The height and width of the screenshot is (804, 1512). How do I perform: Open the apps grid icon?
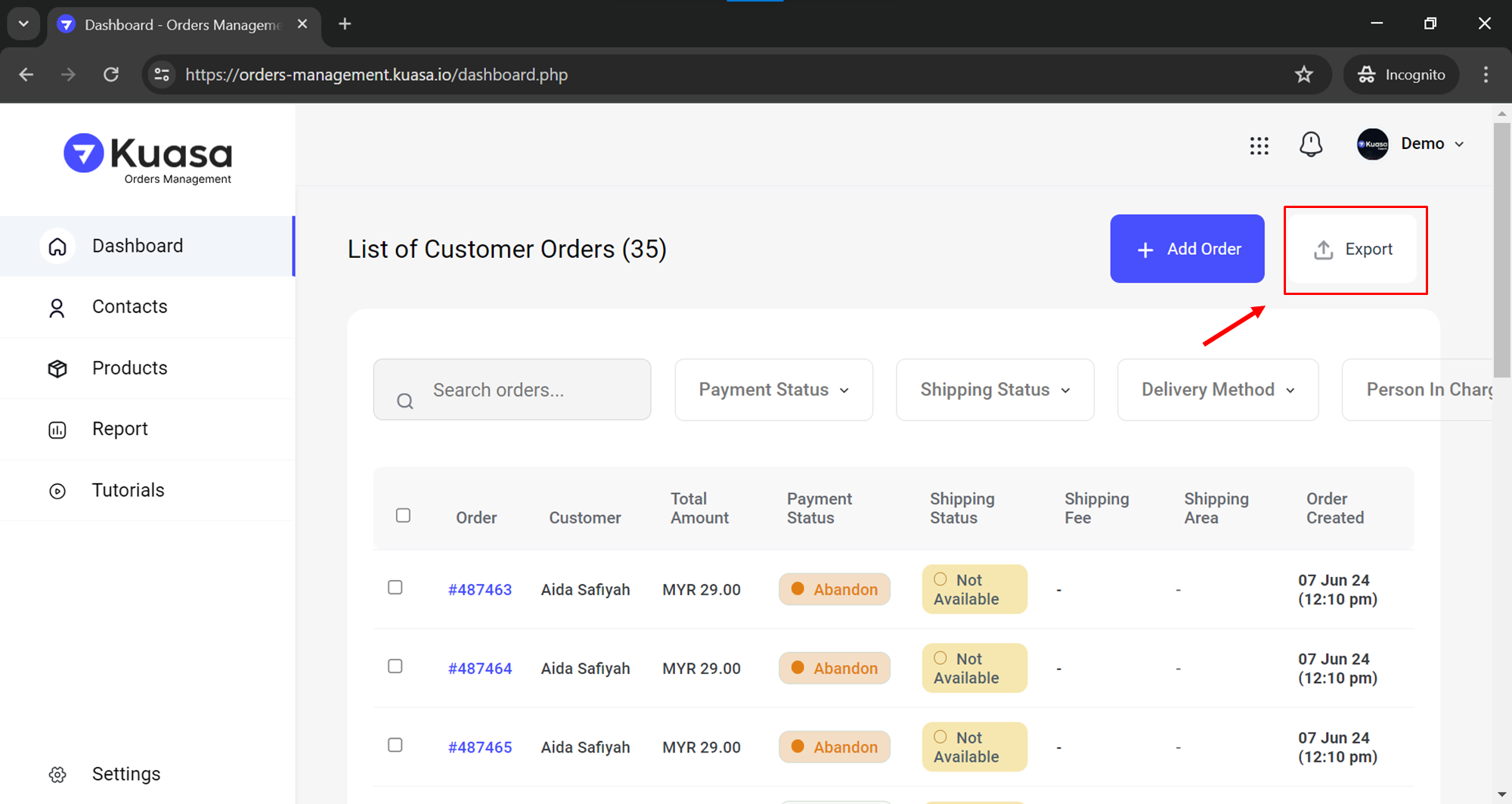pos(1259,145)
